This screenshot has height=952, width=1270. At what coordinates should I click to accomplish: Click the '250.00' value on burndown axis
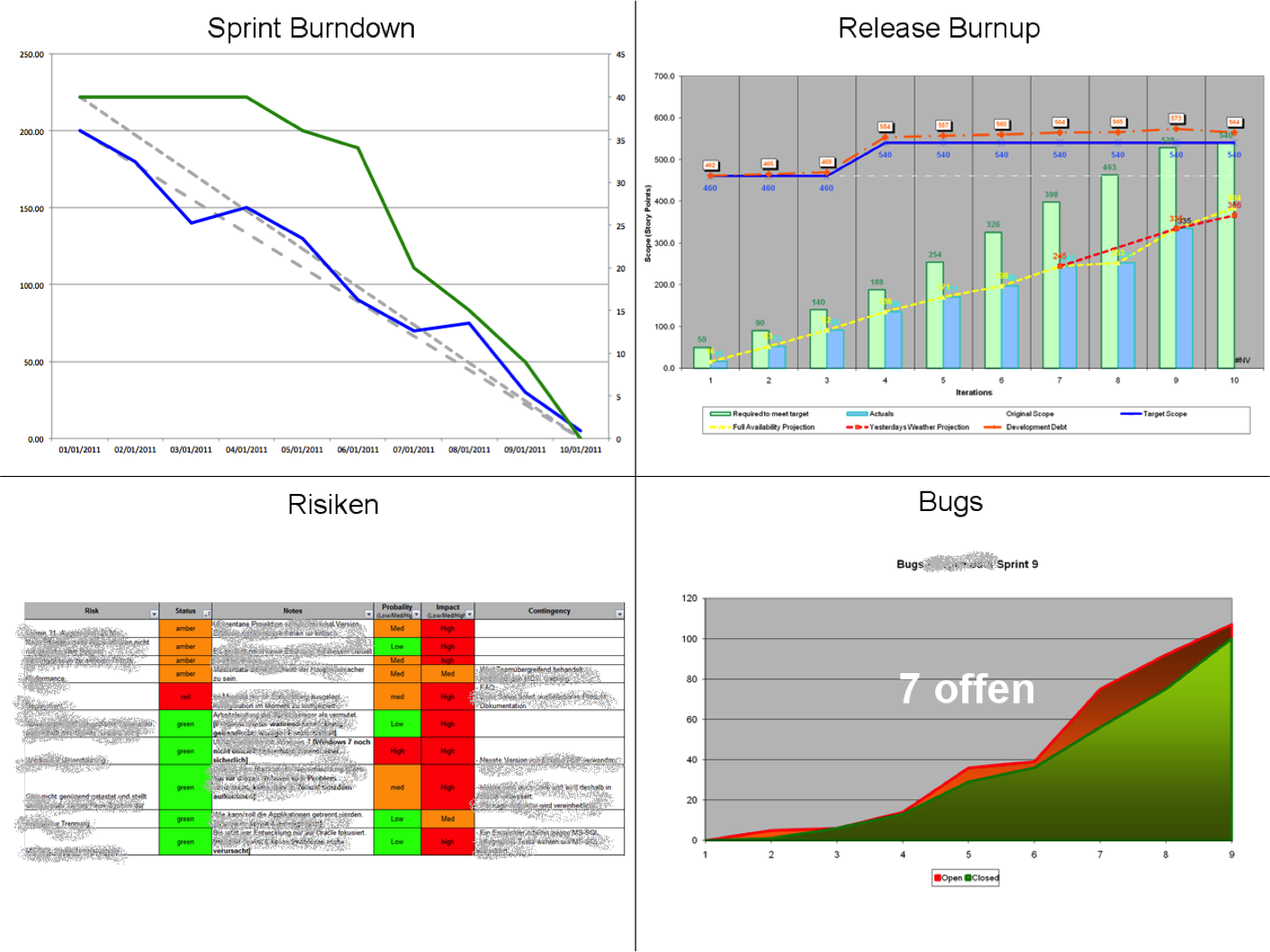pyautogui.click(x=32, y=55)
